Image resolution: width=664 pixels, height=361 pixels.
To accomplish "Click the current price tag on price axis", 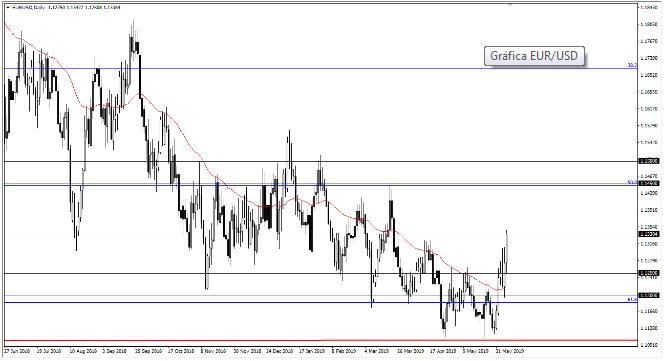I will click(649, 234).
